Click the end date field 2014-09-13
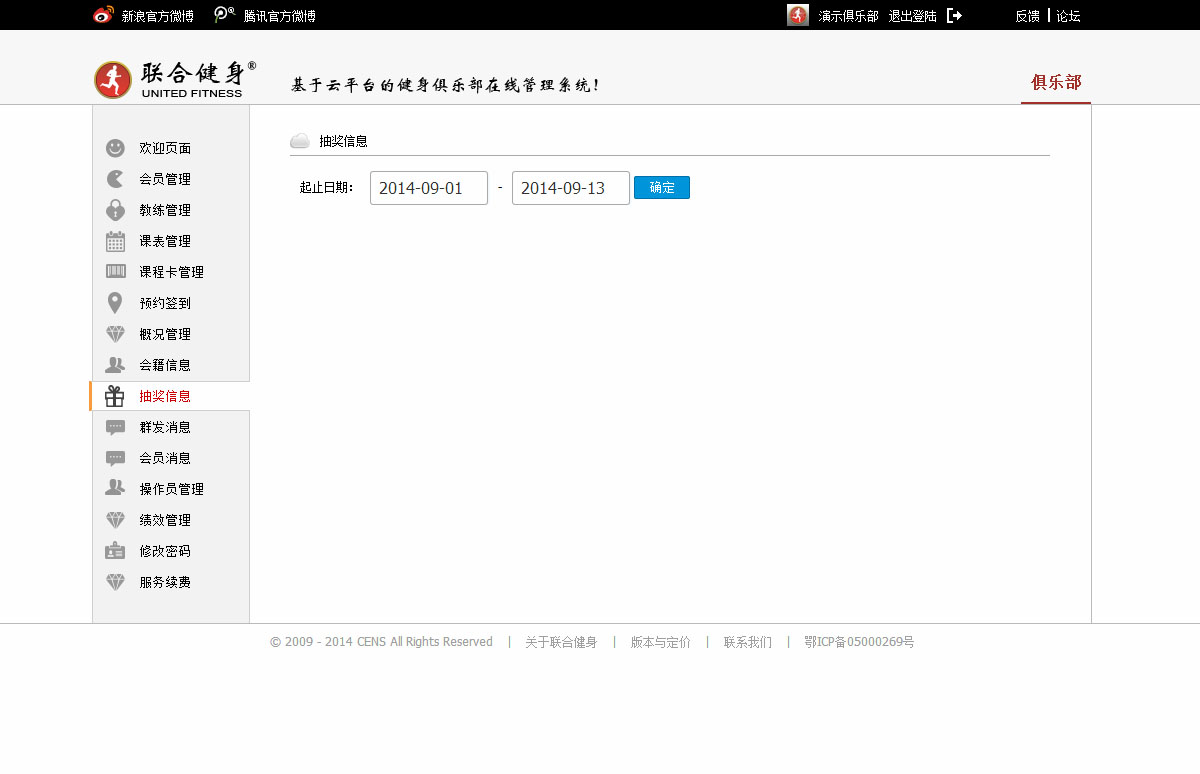1200x774 pixels. point(570,188)
